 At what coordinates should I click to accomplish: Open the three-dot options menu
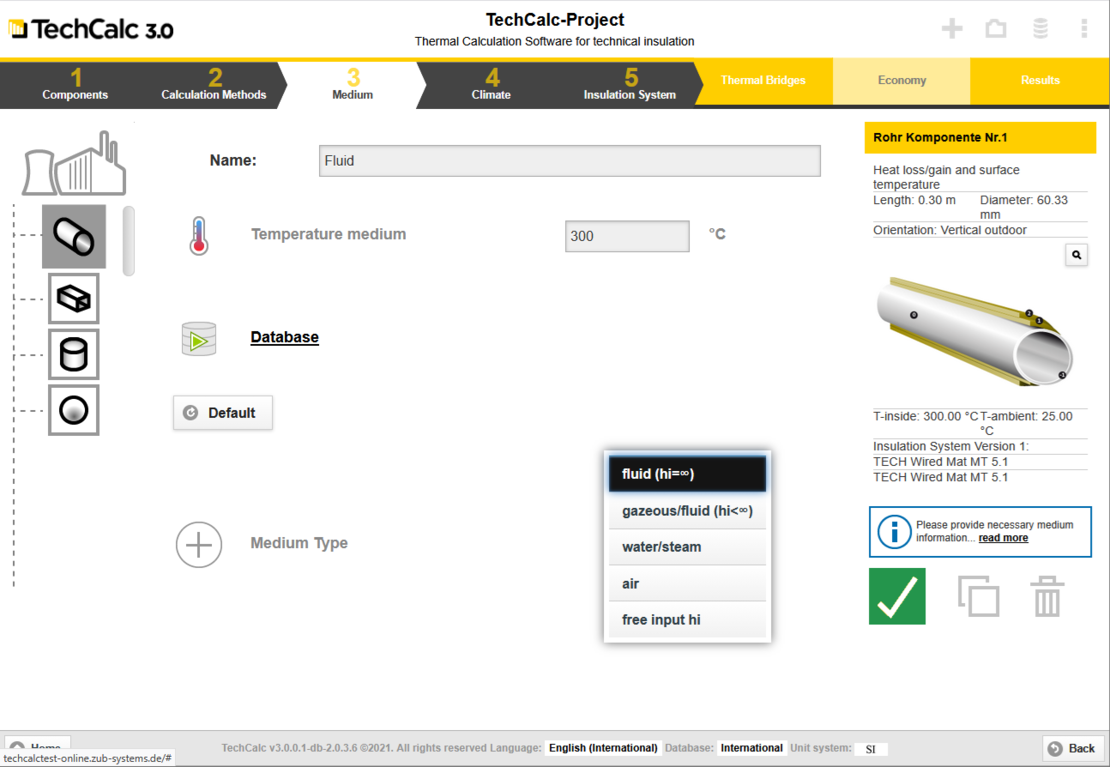coord(1084,28)
